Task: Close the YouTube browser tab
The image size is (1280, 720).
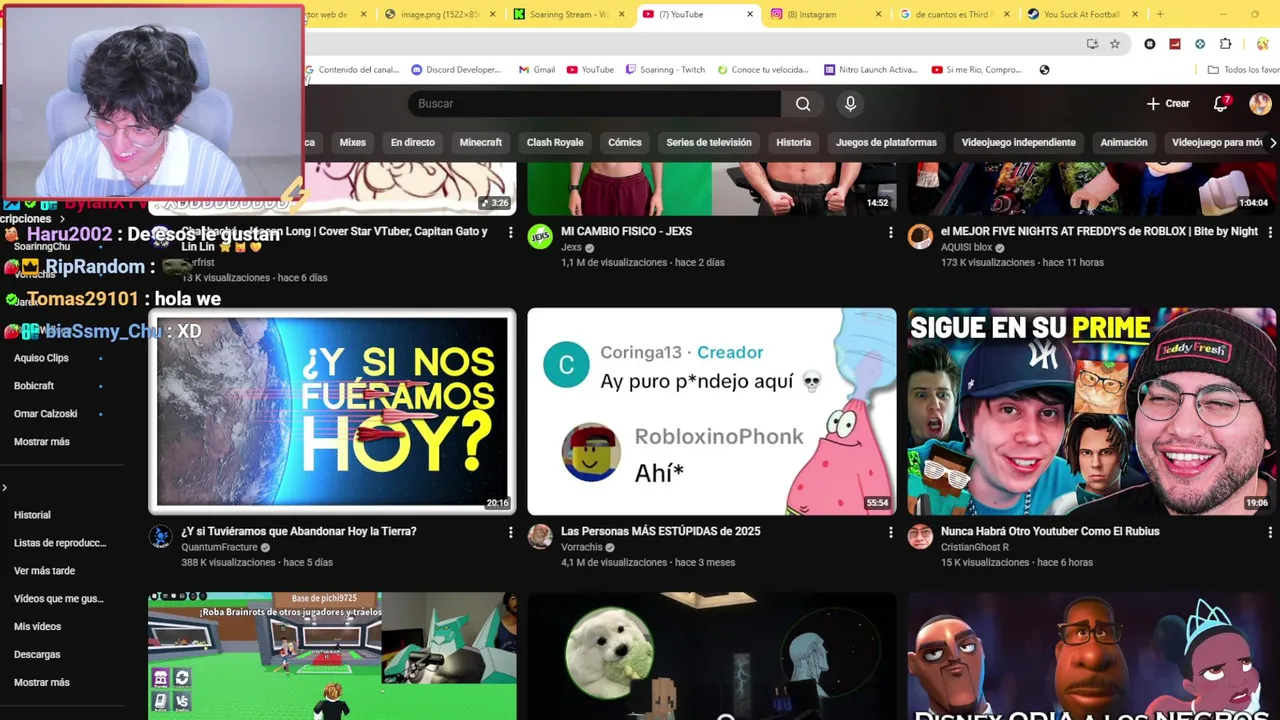Action: pos(750,14)
